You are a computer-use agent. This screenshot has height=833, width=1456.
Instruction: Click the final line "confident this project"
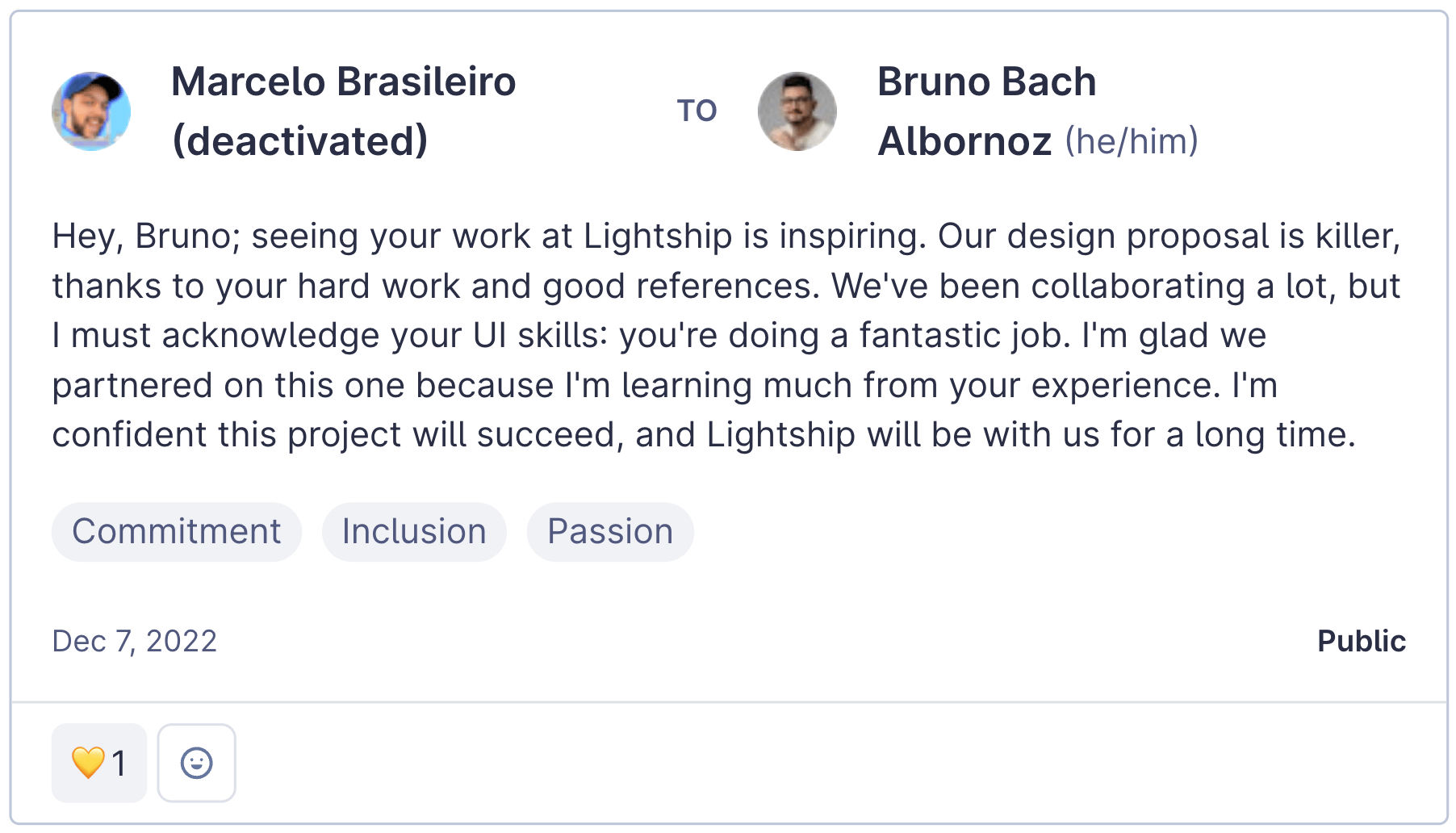pyautogui.click(x=703, y=435)
